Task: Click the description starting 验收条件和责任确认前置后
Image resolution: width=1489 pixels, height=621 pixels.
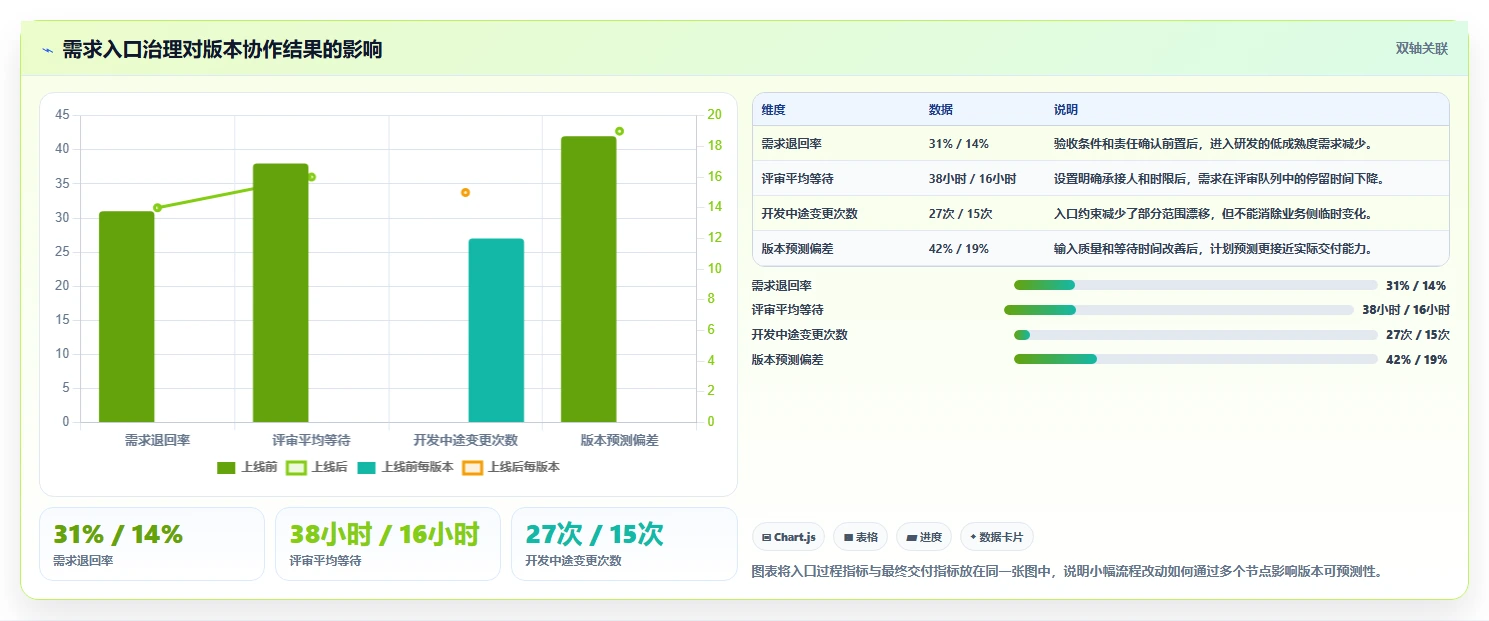Action: [1214, 144]
